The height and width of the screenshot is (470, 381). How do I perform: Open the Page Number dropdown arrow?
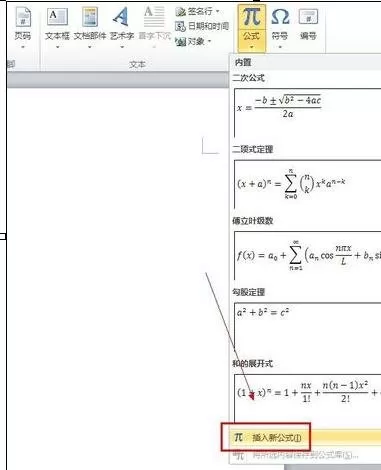23,47
